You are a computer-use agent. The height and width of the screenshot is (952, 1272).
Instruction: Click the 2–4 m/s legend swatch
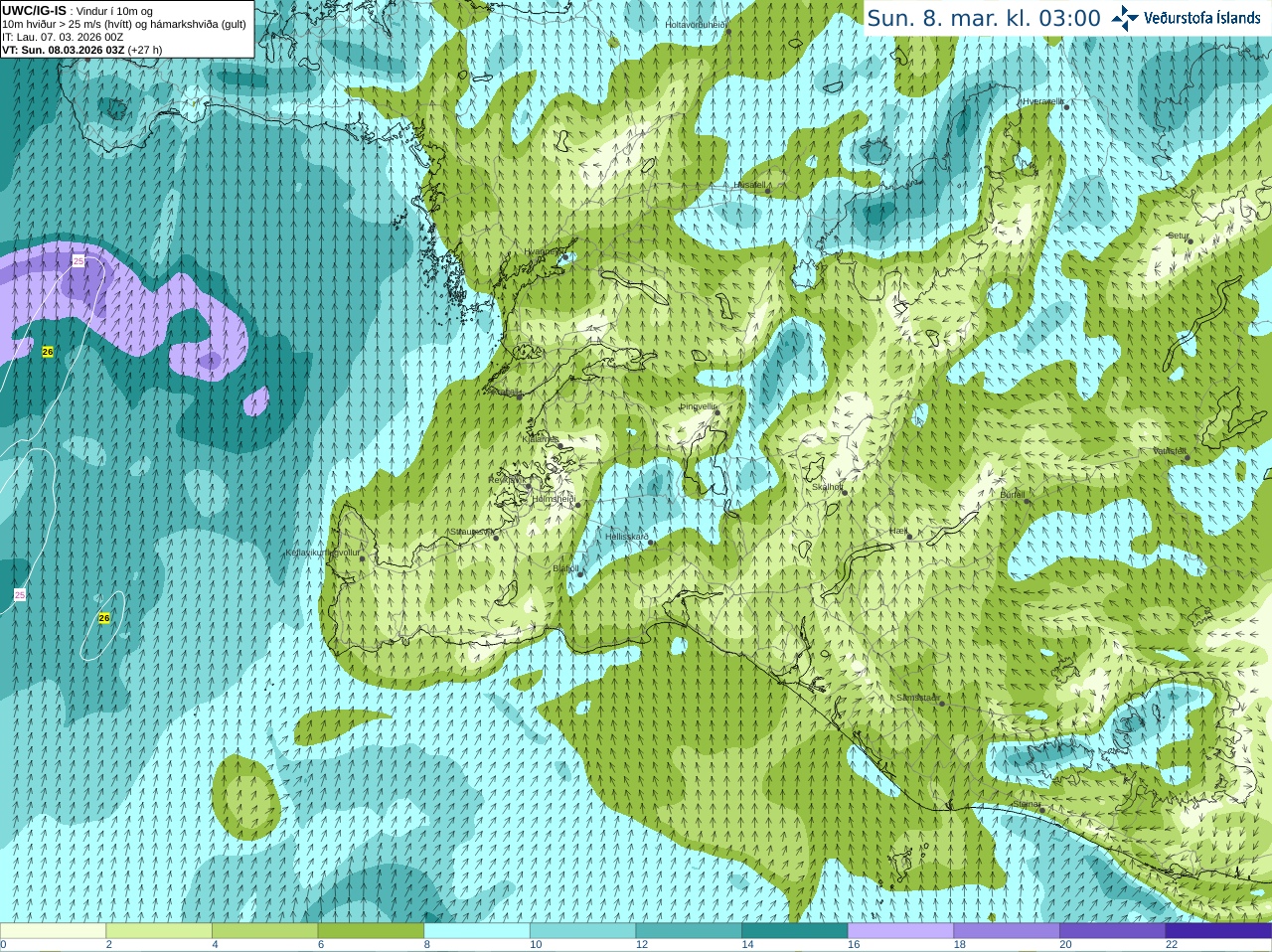point(159,931)
